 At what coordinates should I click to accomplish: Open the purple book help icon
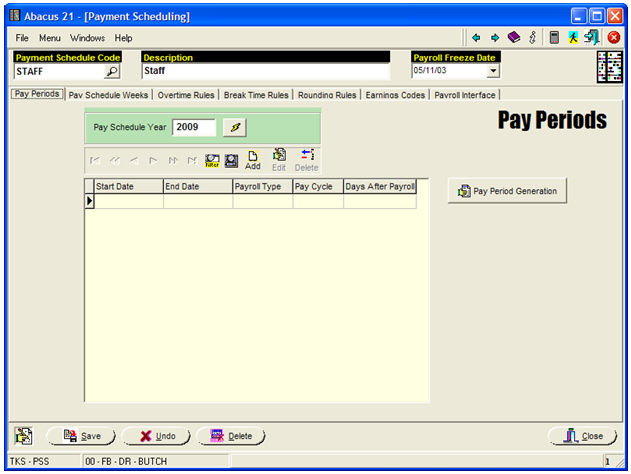[x=513, y=37]
